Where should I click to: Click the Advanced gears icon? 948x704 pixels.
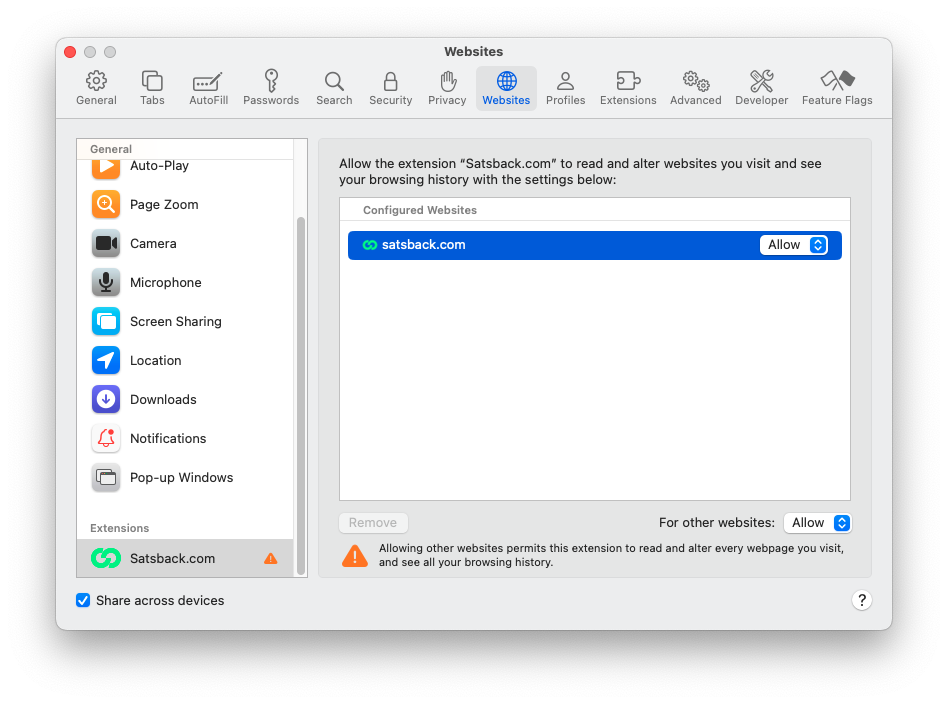[x=696, y=80]
